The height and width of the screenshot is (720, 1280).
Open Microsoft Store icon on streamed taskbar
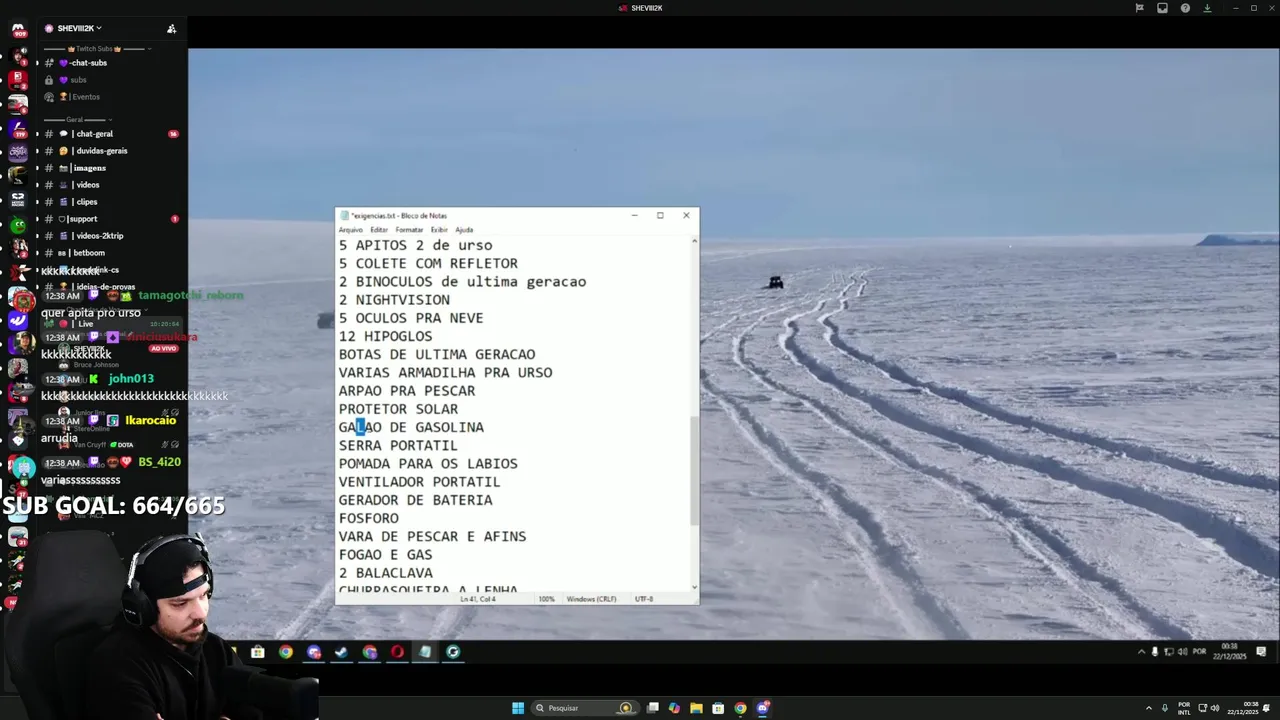[258, 652]
